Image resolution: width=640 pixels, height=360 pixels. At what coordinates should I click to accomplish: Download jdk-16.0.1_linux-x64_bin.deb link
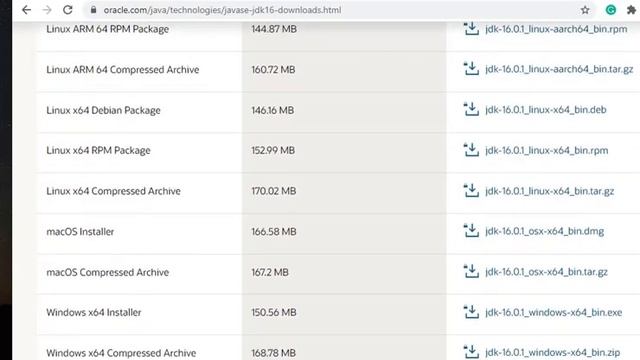546,109
